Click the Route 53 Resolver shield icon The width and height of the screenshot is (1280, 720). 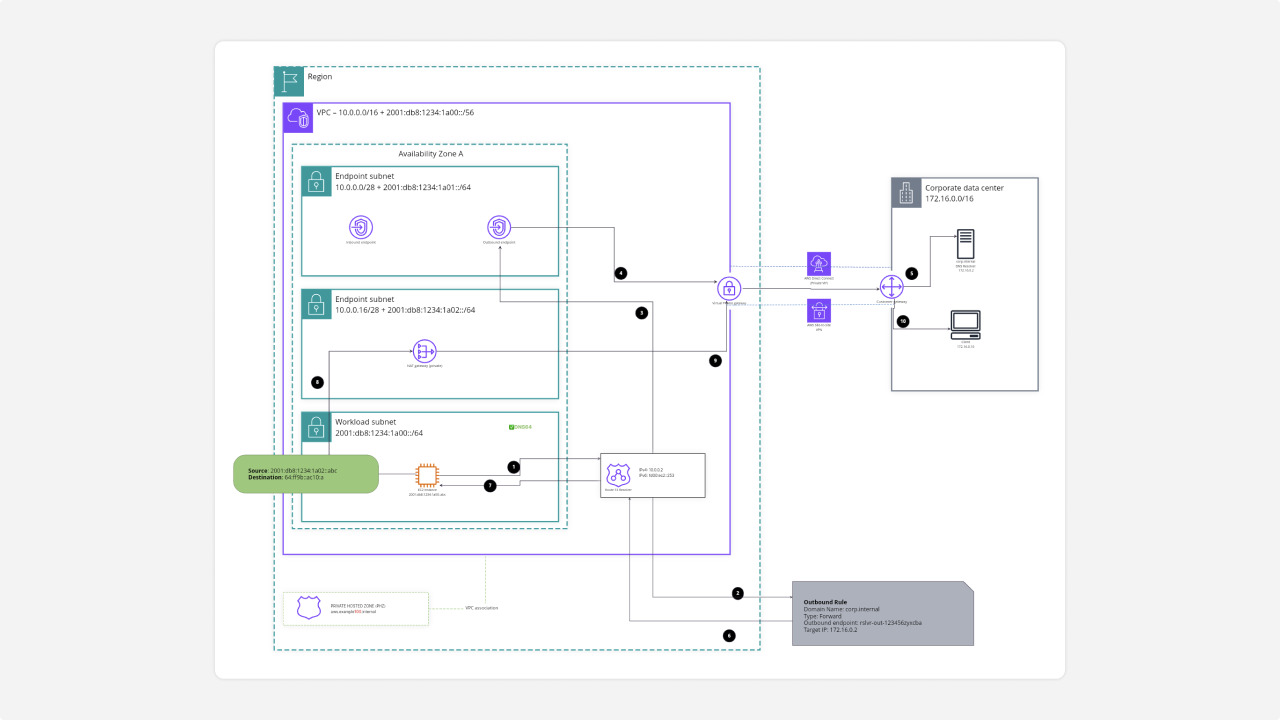point(617,476)
